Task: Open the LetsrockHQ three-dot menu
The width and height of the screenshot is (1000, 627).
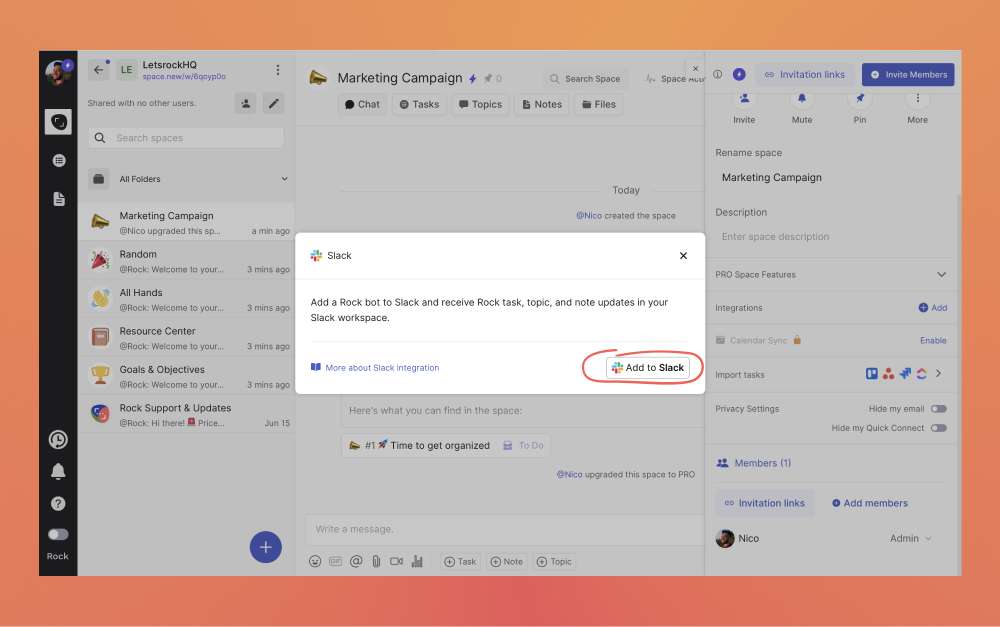Action: point(277,70)
